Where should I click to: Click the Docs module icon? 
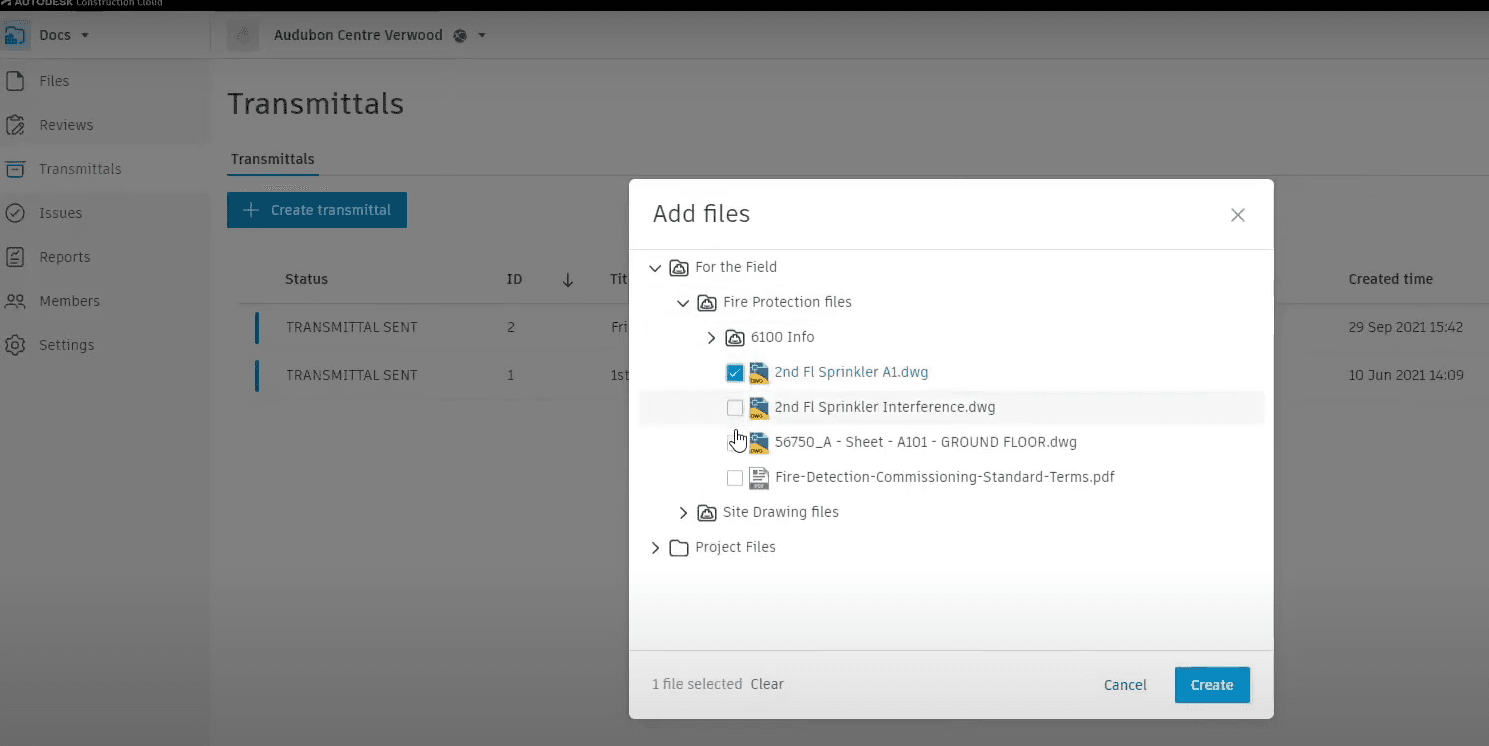click(15, 35)
